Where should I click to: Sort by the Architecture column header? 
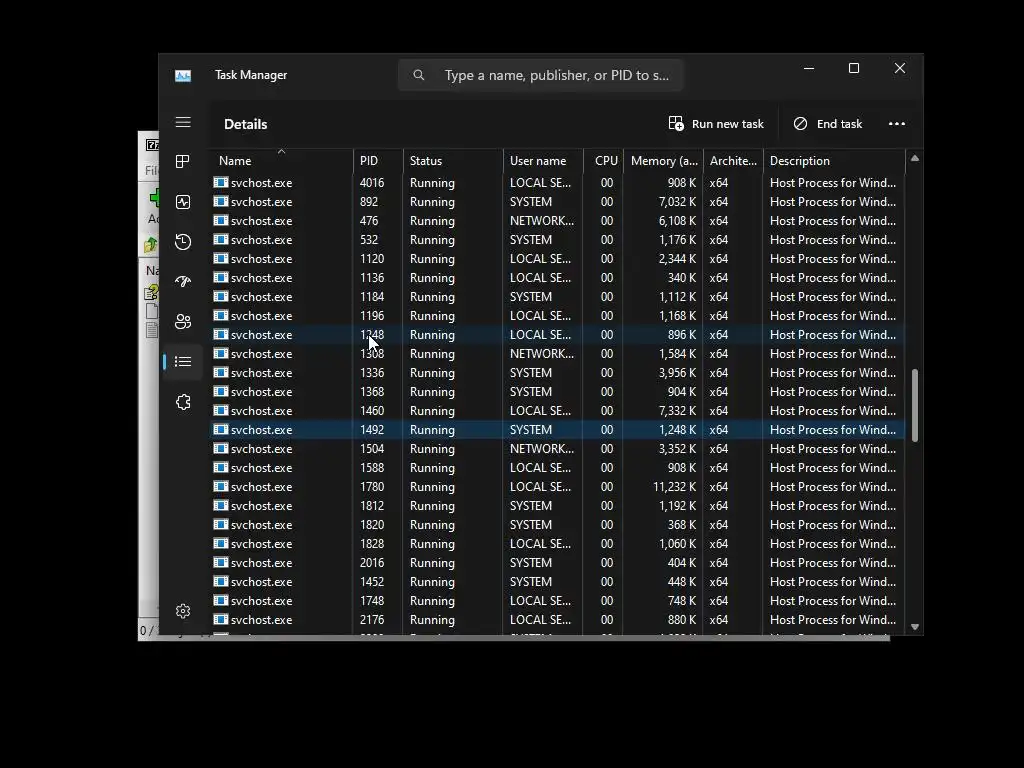(x=733, y=161)
